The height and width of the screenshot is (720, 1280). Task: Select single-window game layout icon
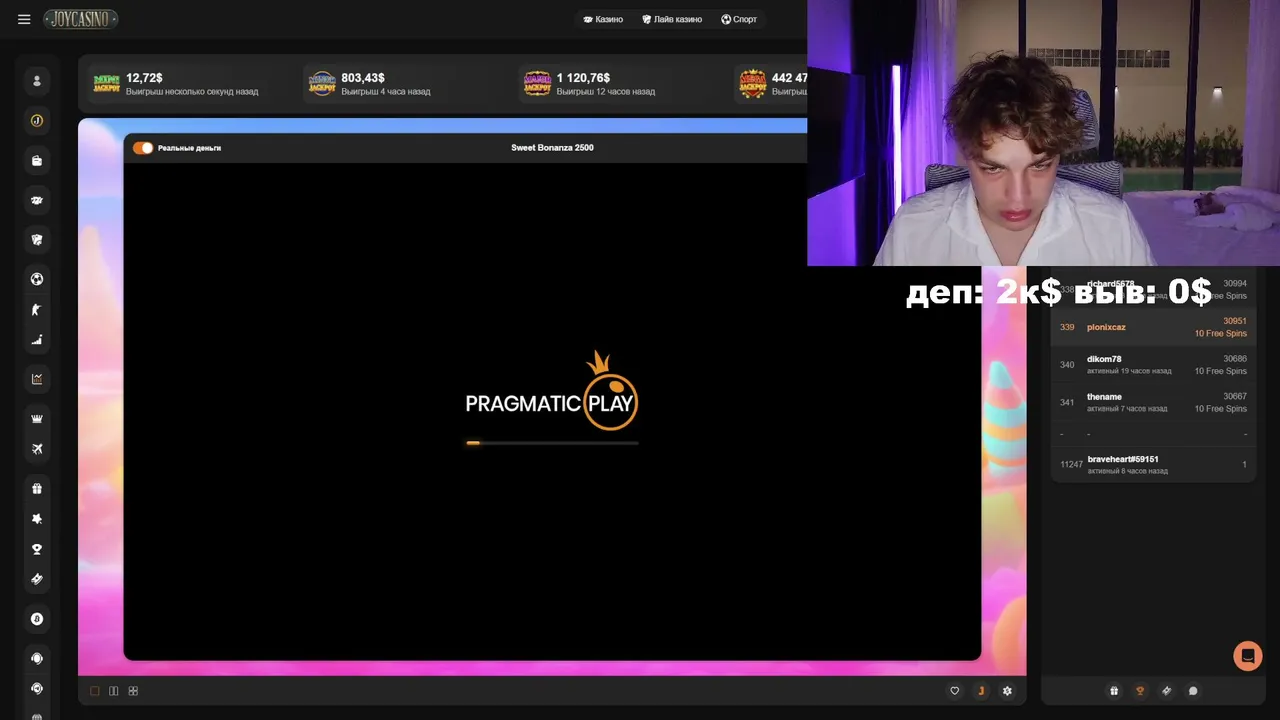pos(95,691)
